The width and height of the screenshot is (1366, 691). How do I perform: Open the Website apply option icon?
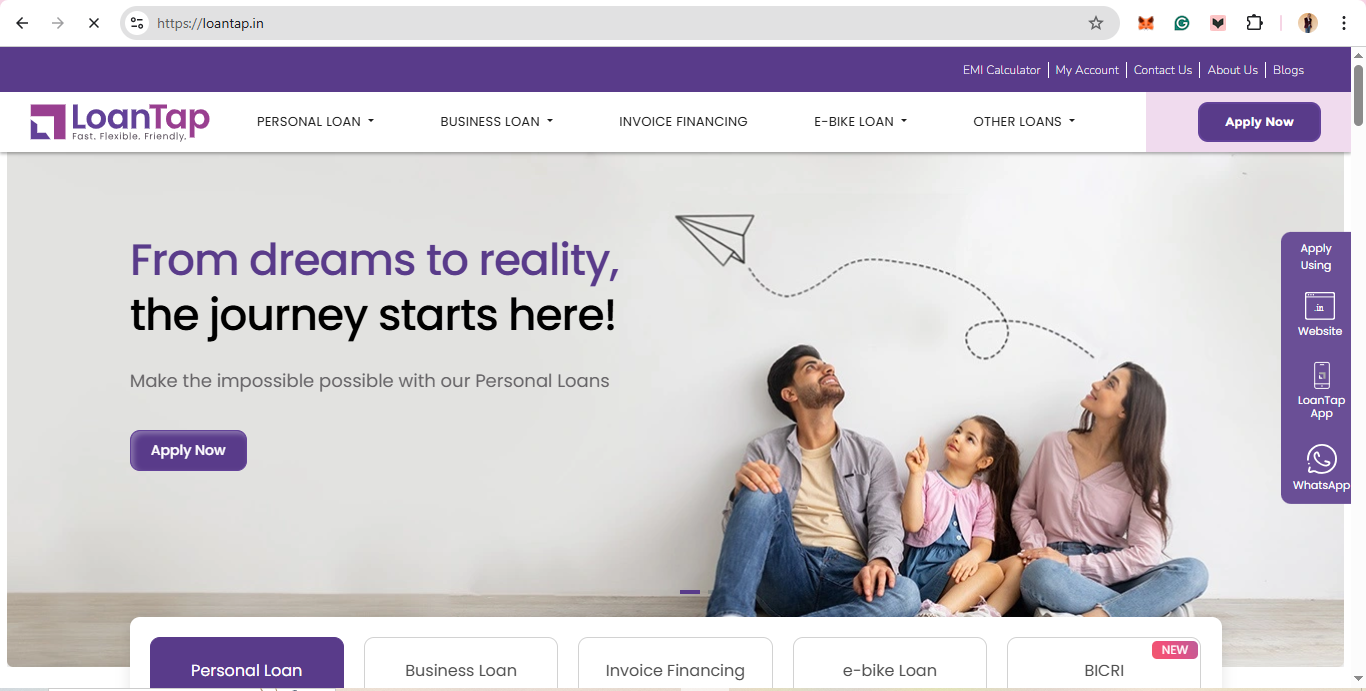point(1320,306)
